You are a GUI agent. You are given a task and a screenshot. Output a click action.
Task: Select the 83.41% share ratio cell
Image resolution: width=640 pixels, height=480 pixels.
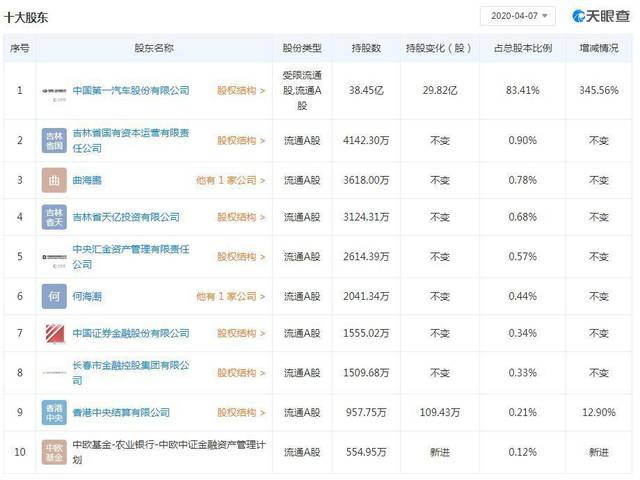pos(523,91)
